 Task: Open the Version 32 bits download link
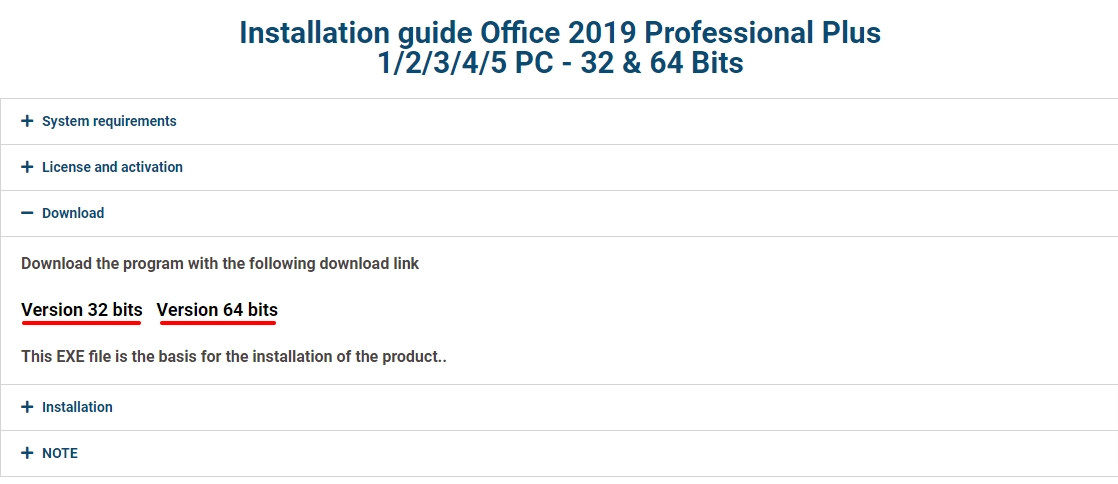click(82, 310)
